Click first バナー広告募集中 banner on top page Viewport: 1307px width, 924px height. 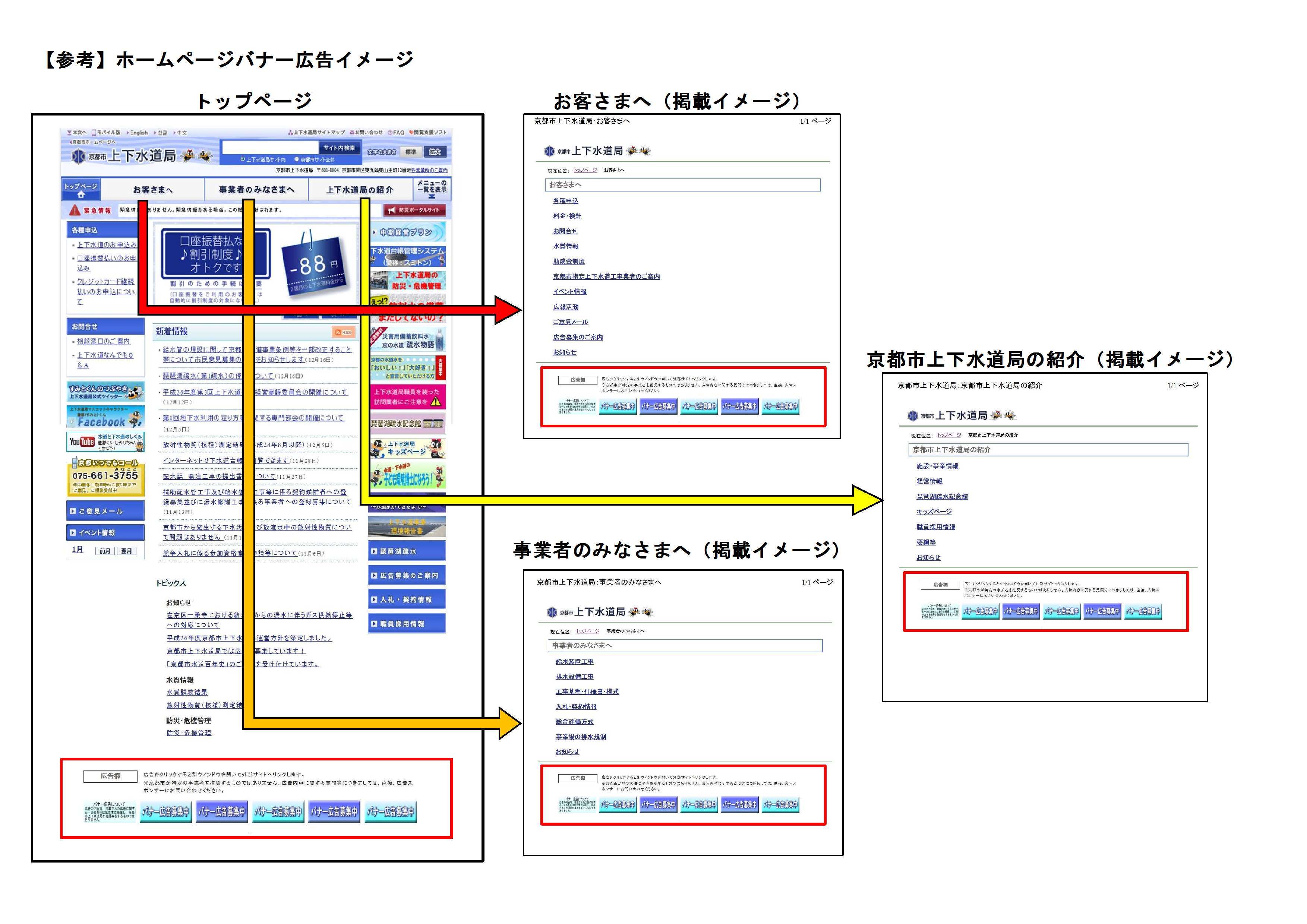165,811
